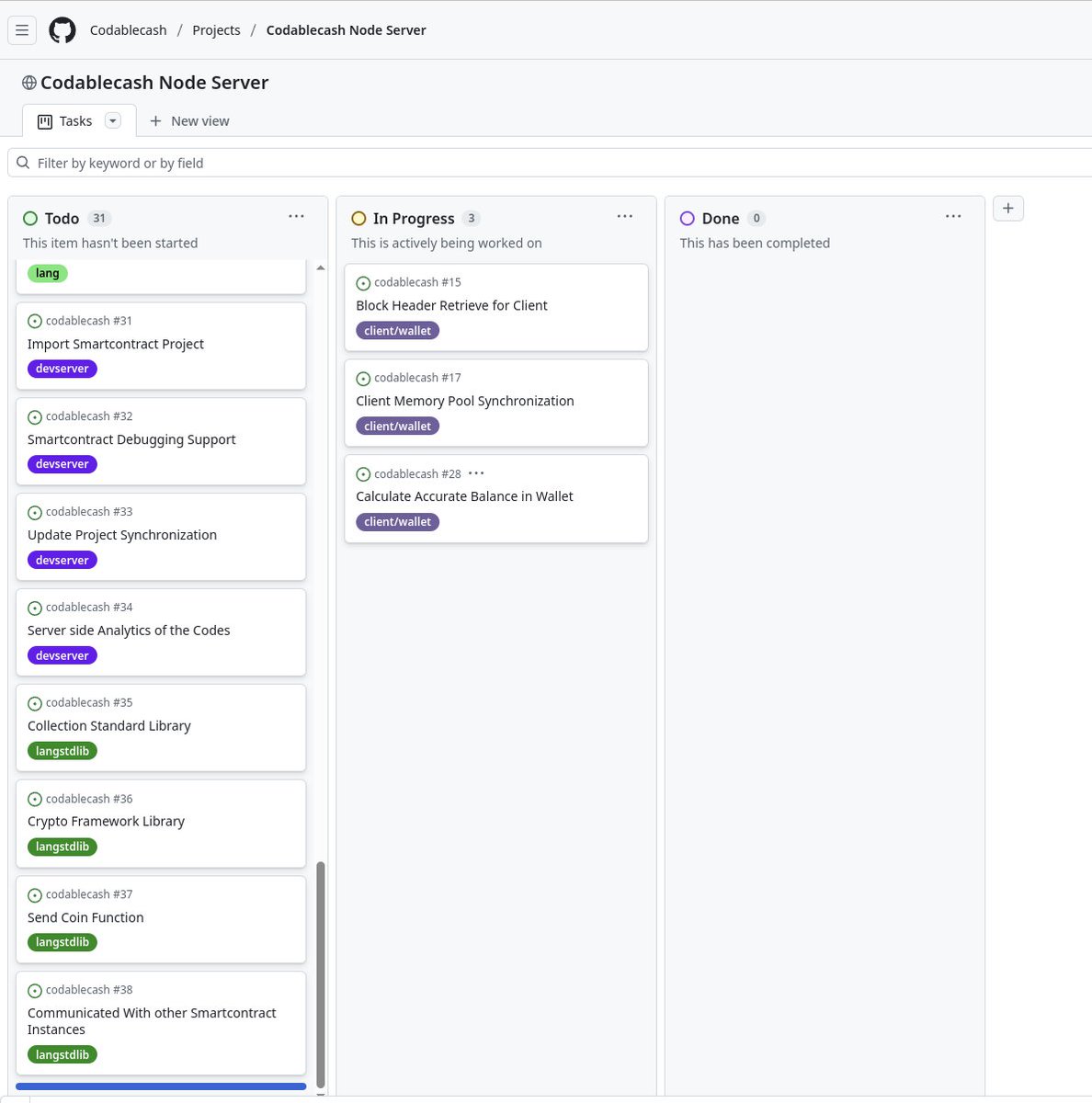The width and height of the screenshot is (1092, 1103).
Task: Open Todo column options menu
Action: pos(296,216)
